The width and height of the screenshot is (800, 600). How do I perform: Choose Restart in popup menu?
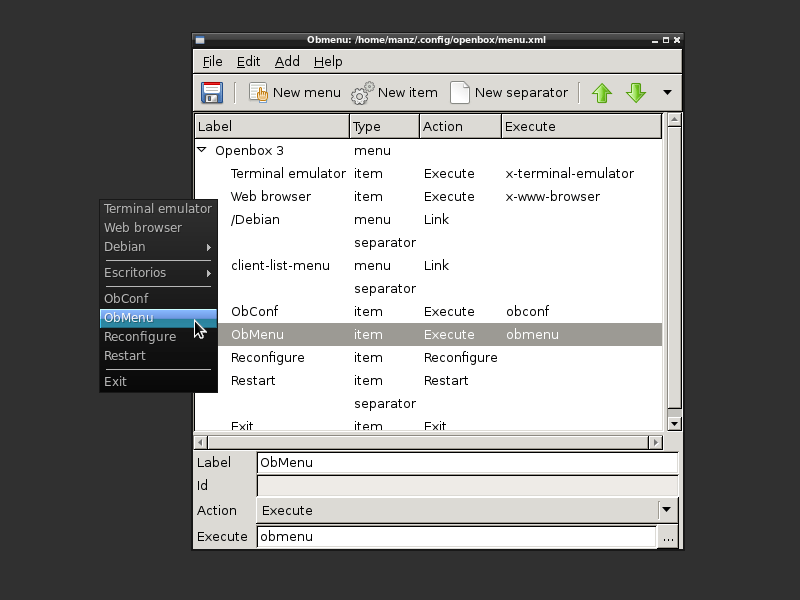[x=158, y=356]
